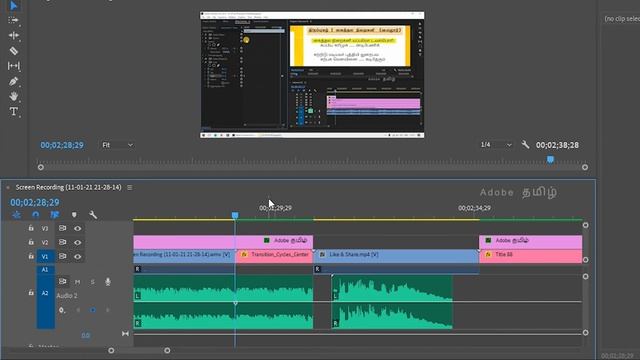640x360 pixels.
Task: Click timeline playhead marker on ruler
Action: tap(235, 215)
